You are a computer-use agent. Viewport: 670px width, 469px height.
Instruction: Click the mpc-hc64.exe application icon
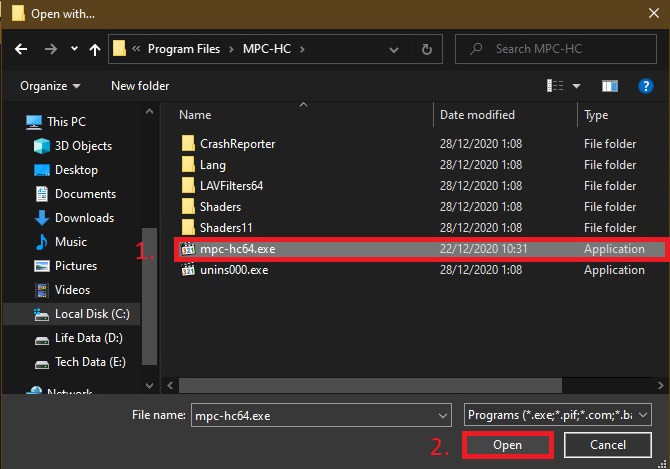click(x=188, y=249)
